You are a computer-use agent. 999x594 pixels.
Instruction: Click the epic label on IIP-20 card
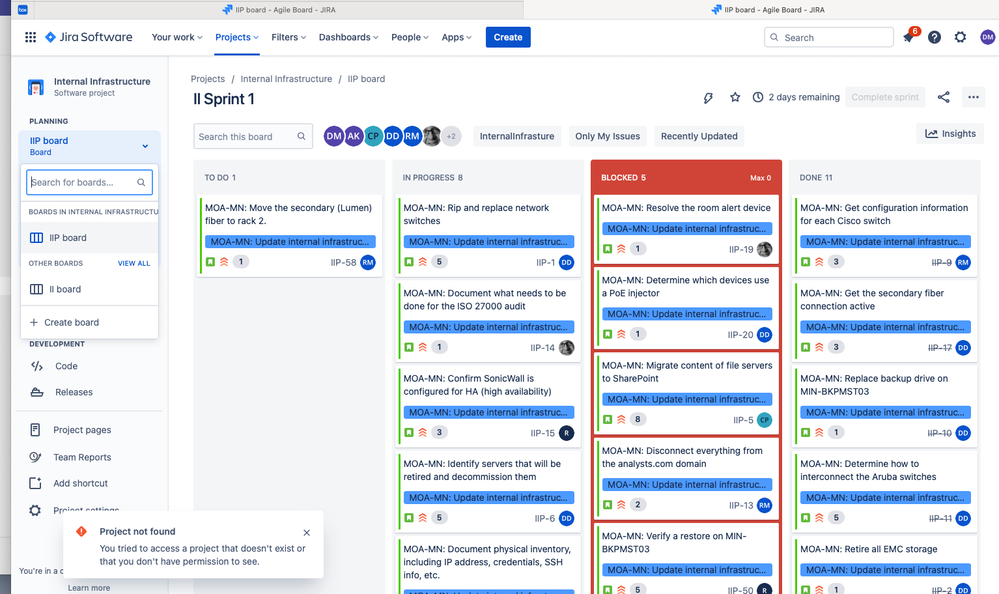[687, 314]
